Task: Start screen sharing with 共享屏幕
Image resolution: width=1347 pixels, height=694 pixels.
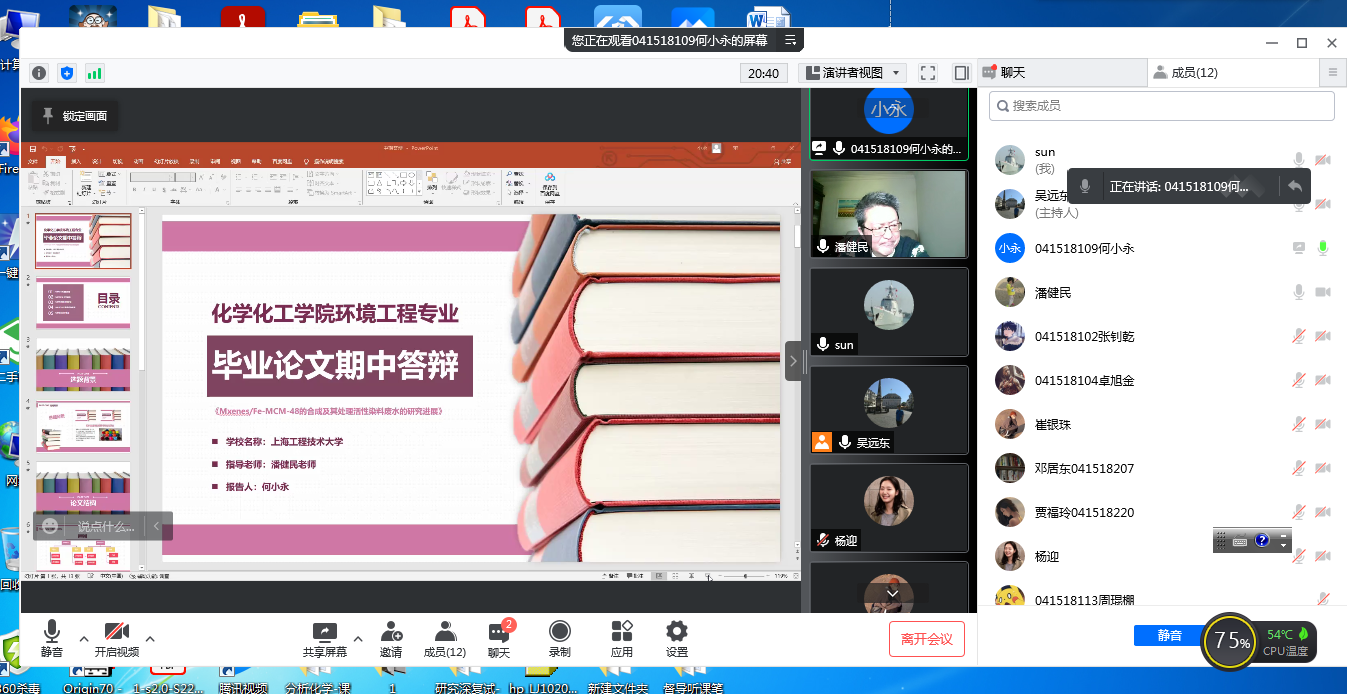Action: point(325,639)
